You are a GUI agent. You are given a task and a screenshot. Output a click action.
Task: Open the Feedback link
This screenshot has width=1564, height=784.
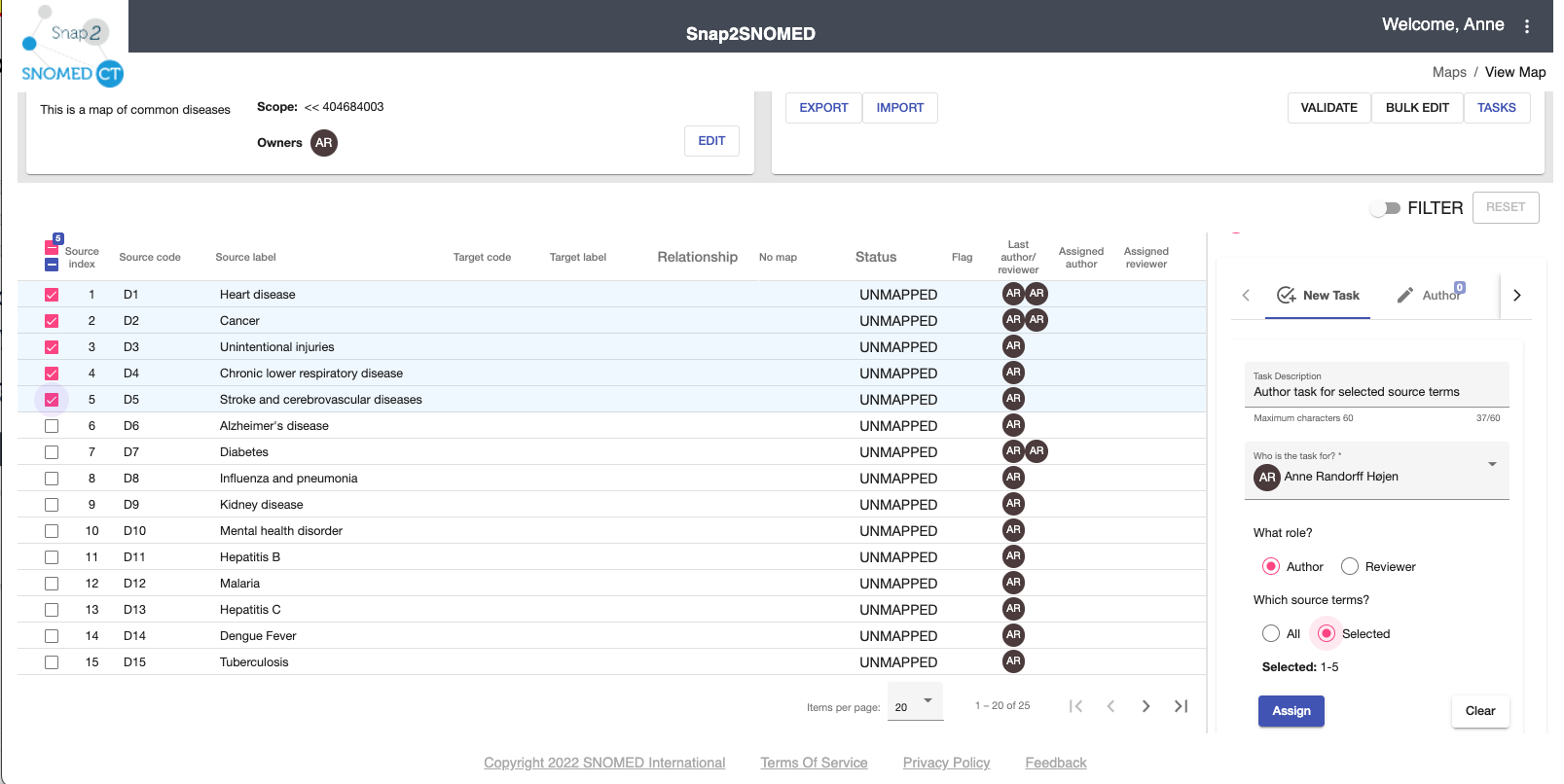[1056, 763]
